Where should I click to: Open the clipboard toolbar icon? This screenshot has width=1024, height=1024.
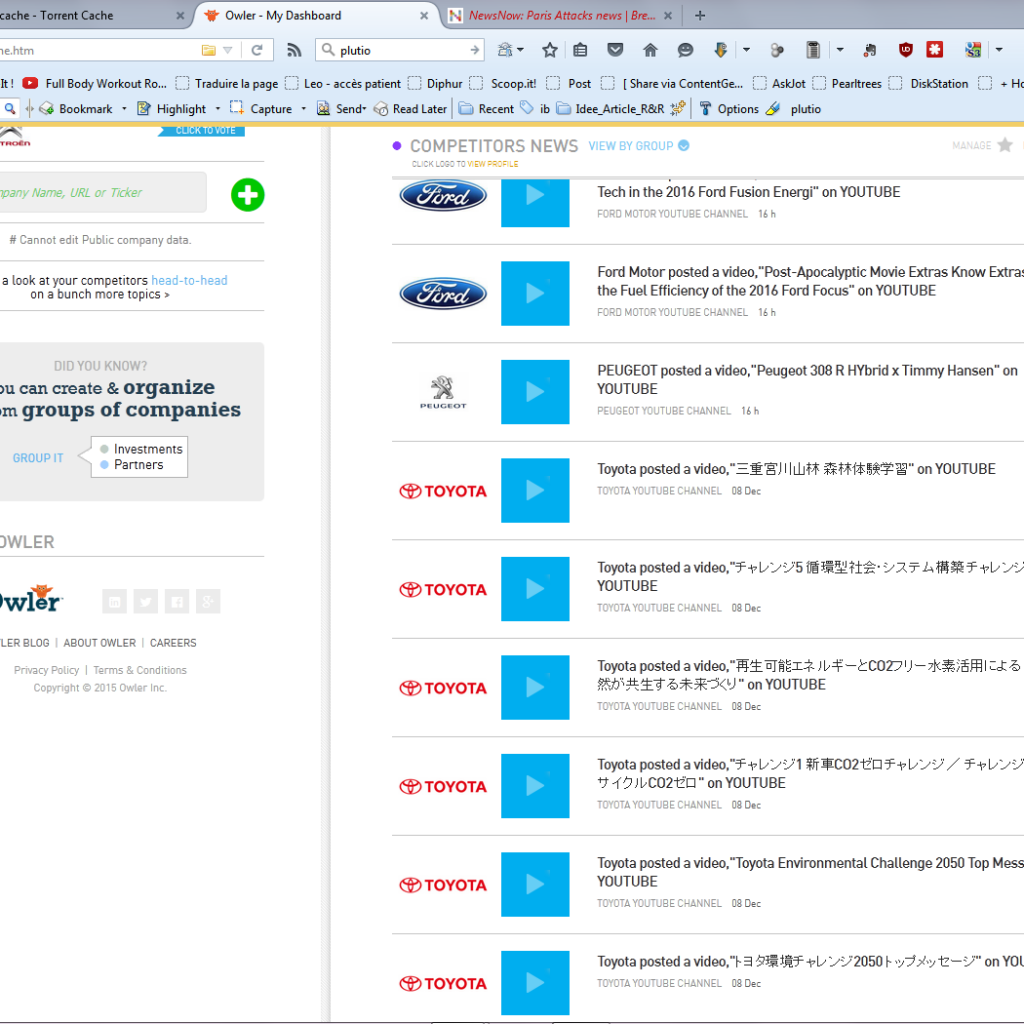(x=812, y=50)
